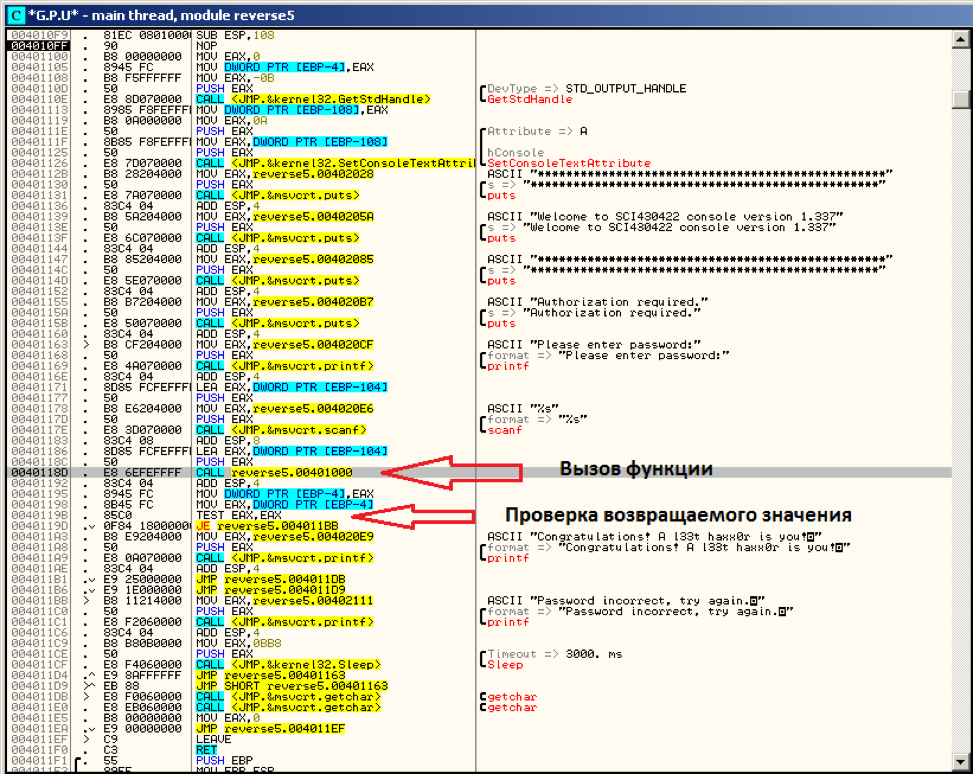
Task: Select CALL kernel32.GetStdHandle line
Action: (x=313, y=99)
